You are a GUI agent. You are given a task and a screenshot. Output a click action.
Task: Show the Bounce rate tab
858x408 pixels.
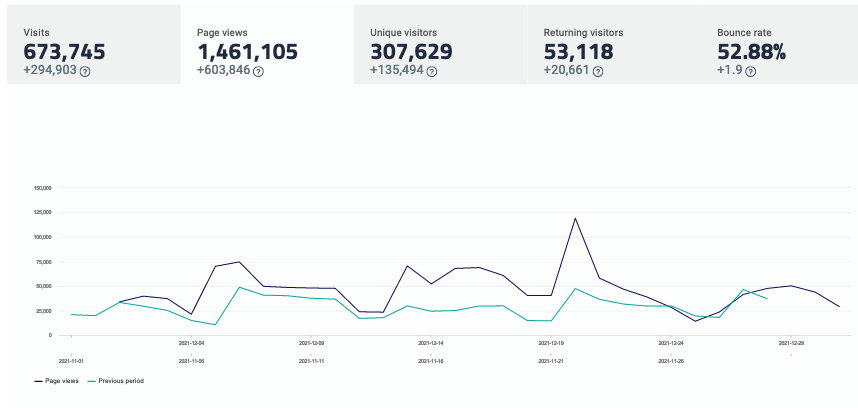(779, 45)
